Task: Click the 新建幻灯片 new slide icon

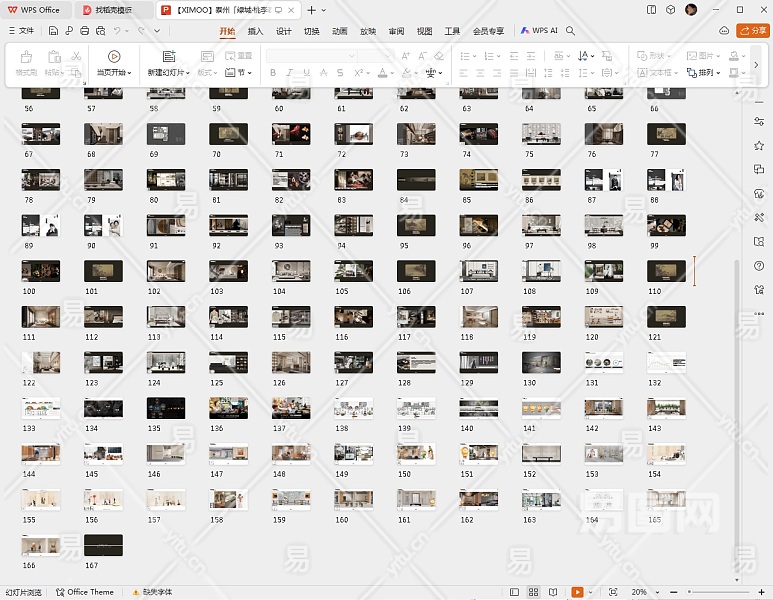Action: pos(168,58)
